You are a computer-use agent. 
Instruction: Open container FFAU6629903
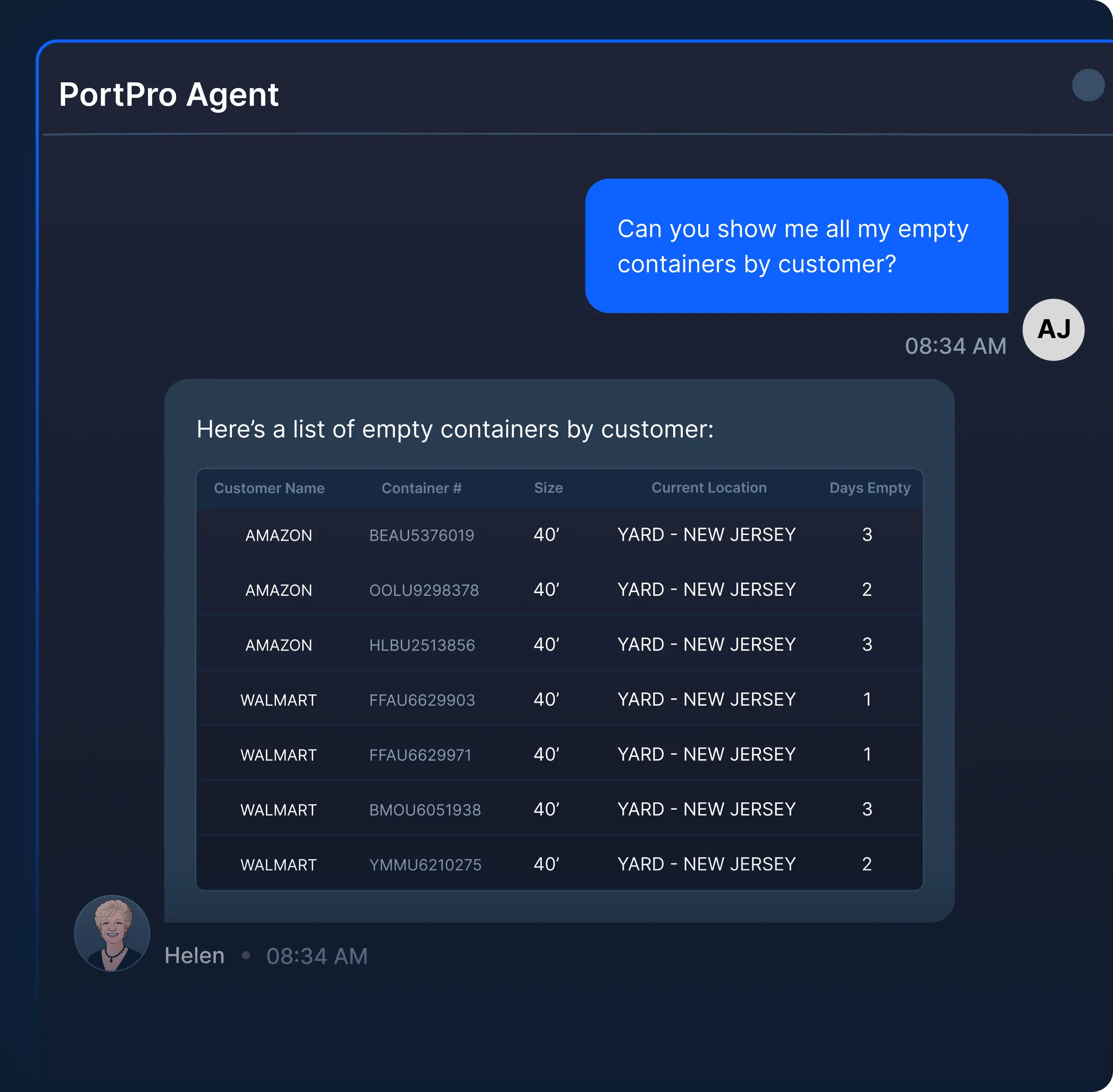tap(422, 700)
